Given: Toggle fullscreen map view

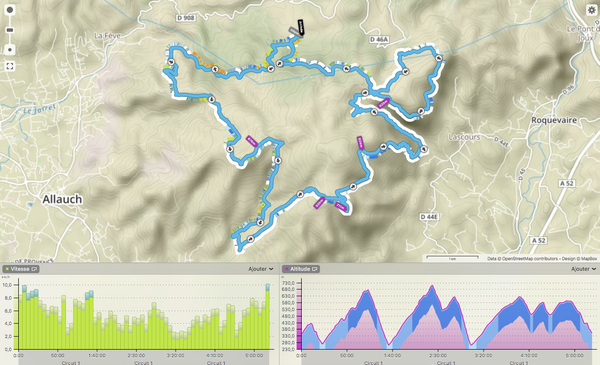Looking at the screenshot, I should pos(10,66).
